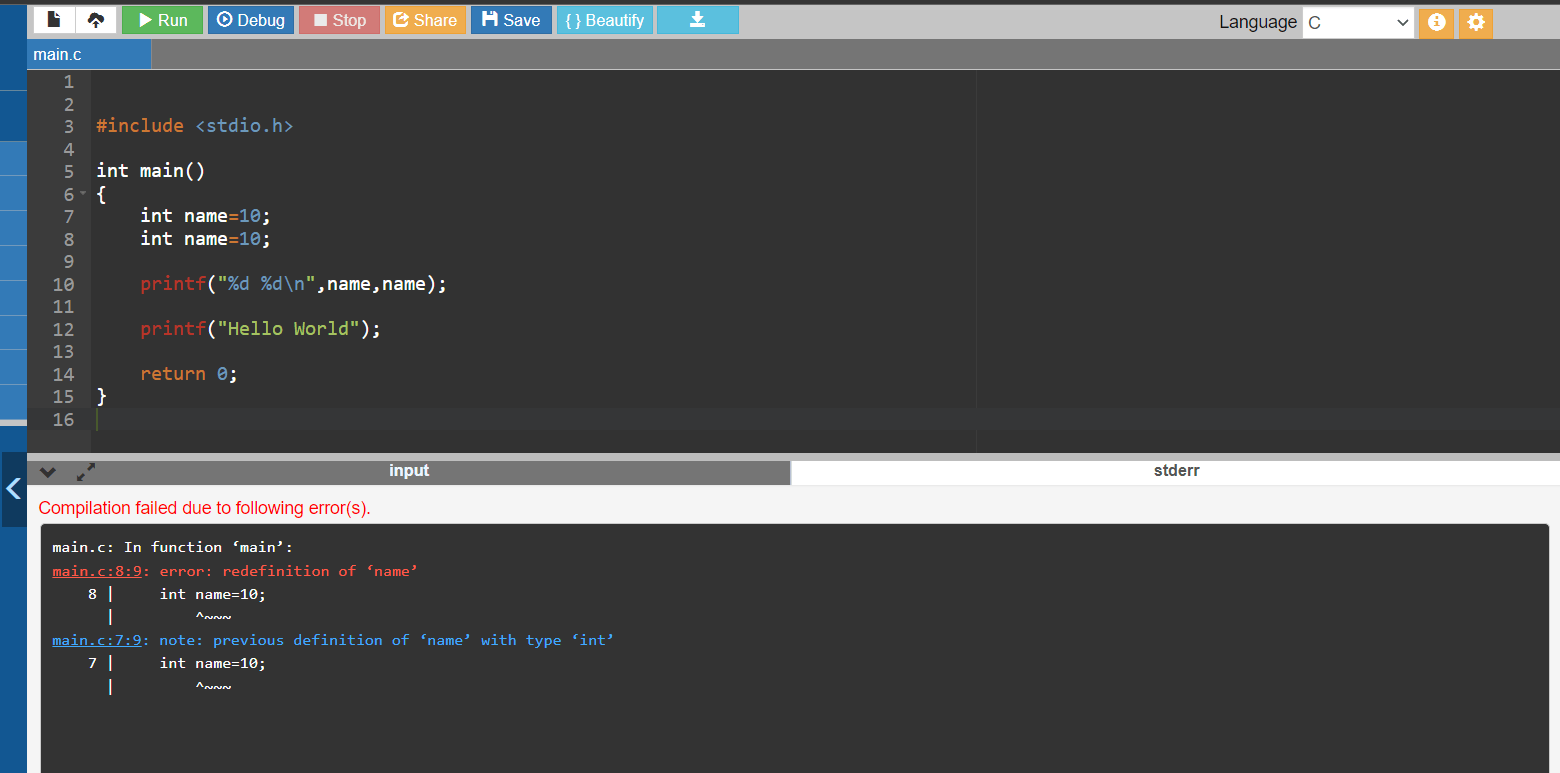
Task: Click the #include <stdio.h> line
Action: click(x=195, y=126)
